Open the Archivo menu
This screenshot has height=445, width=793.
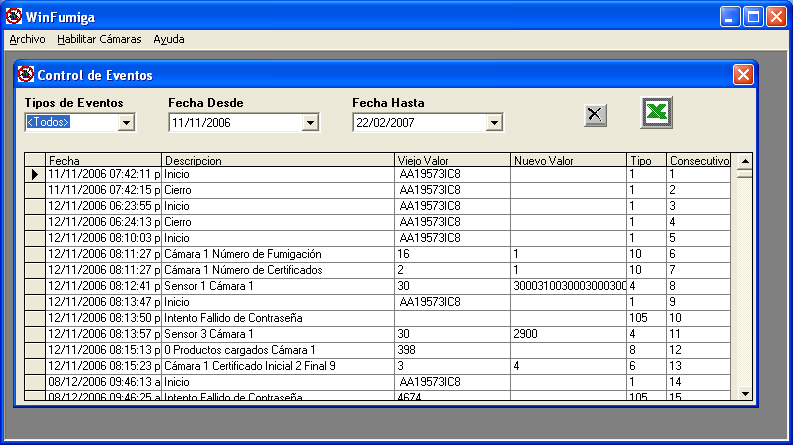pyautogui.click(x=27, y=39)
